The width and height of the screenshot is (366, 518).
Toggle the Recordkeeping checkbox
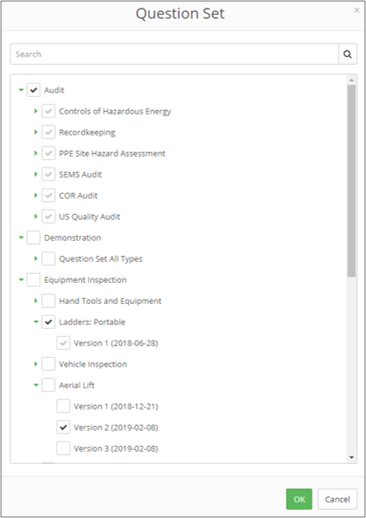pos(48,132)
